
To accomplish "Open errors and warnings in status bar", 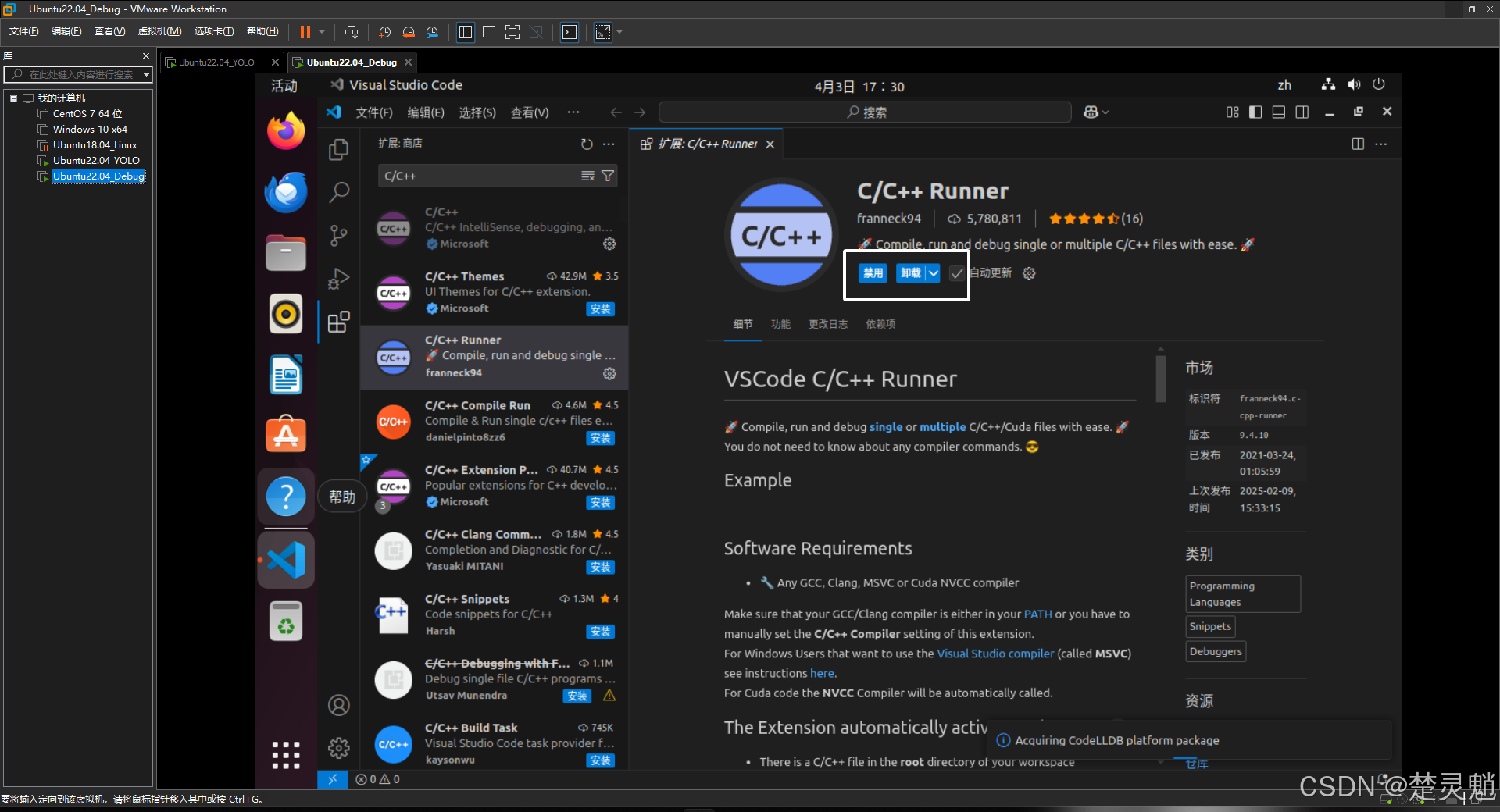I will pyautogui.click(x=377, y=779).
